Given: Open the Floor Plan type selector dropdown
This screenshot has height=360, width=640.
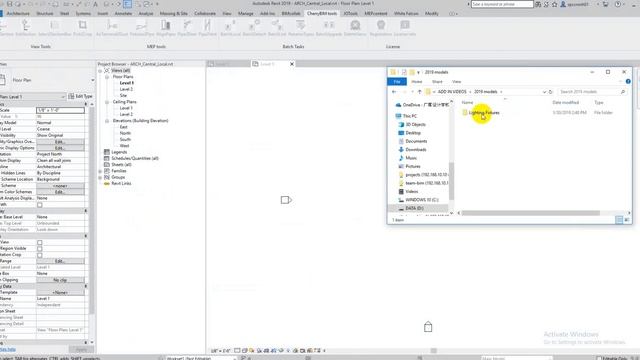Looking at the screenshot, I should pyautogui.click(x=92, y=80).
